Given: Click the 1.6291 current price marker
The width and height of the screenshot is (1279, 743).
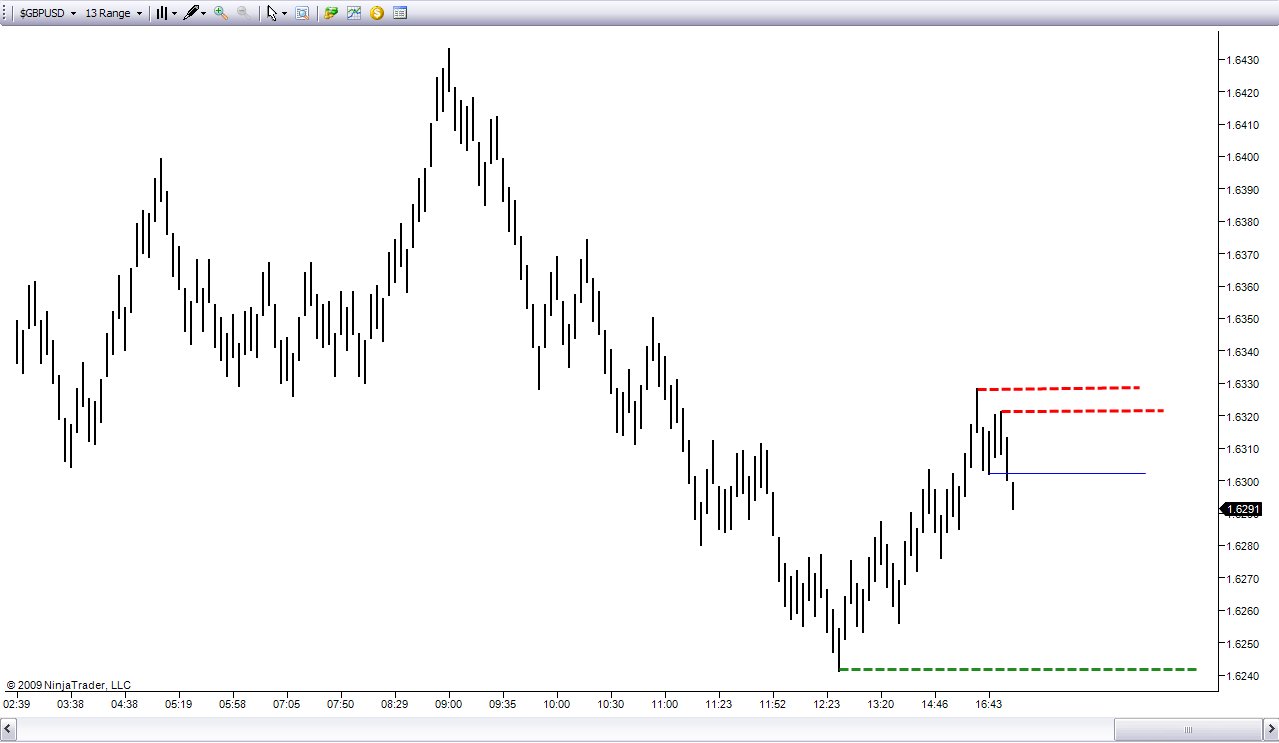Looking at the screenshot, I should pos(1241,510).
